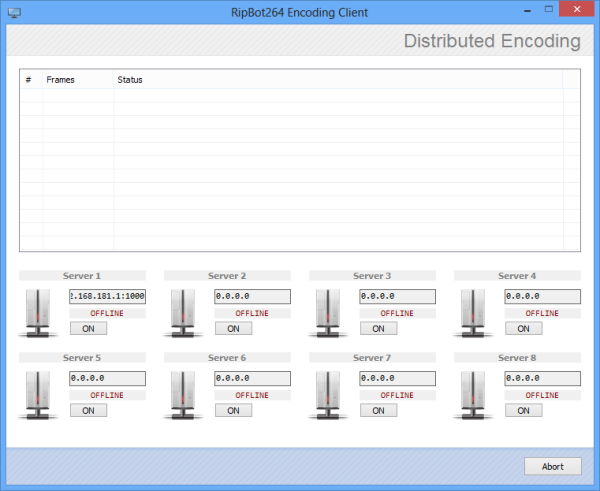Click the Frames column header
The width and height of the screenshot is (600, 491).
click(x=78, y=80)
